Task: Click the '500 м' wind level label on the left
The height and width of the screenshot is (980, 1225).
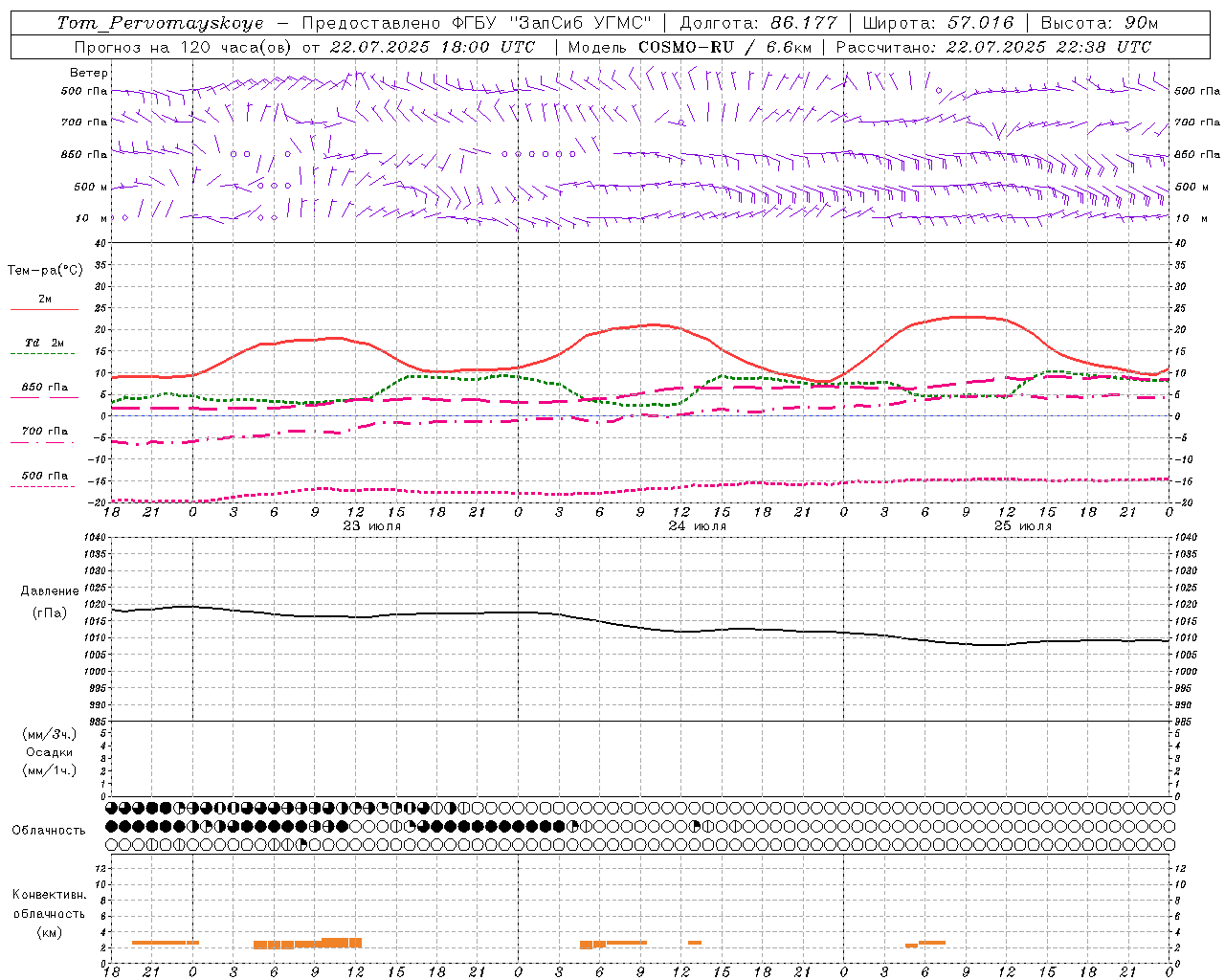Action: click(x=91, y=187)
